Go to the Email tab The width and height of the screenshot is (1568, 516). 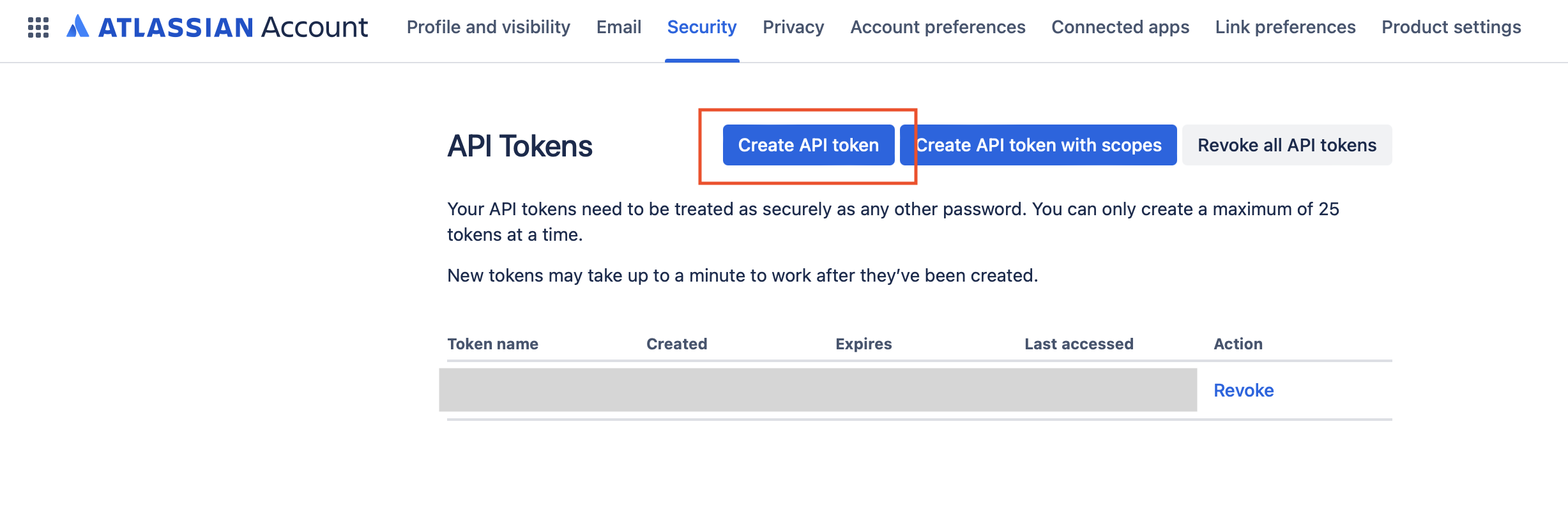pos(618,27)
